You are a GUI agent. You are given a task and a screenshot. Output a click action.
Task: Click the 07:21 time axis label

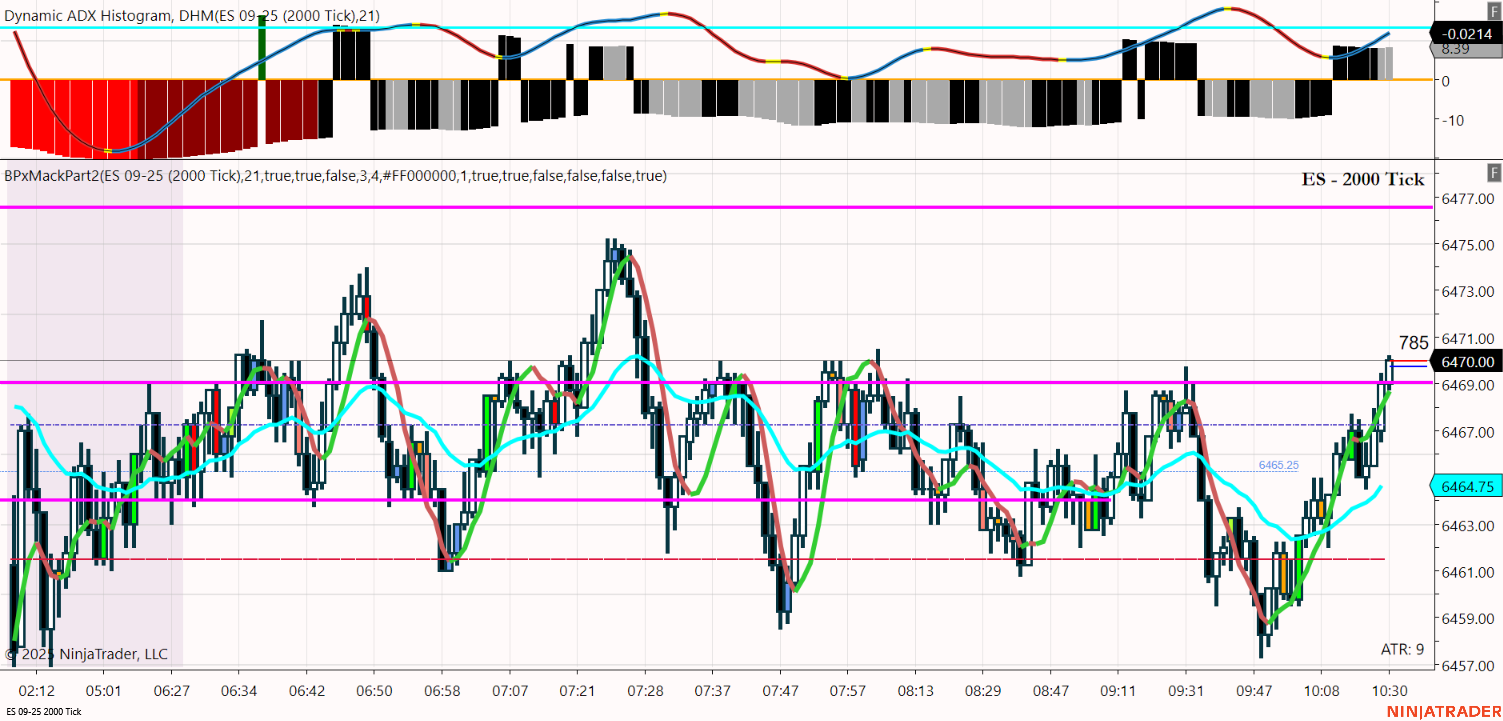pyautogui.click(x=577, y=690)
